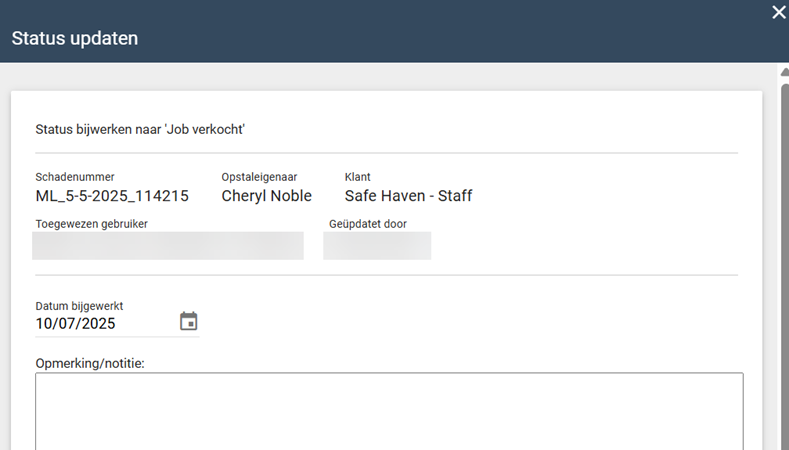Click the Opstaleigenaar label

pyautogui.click(x=259, y=177)
